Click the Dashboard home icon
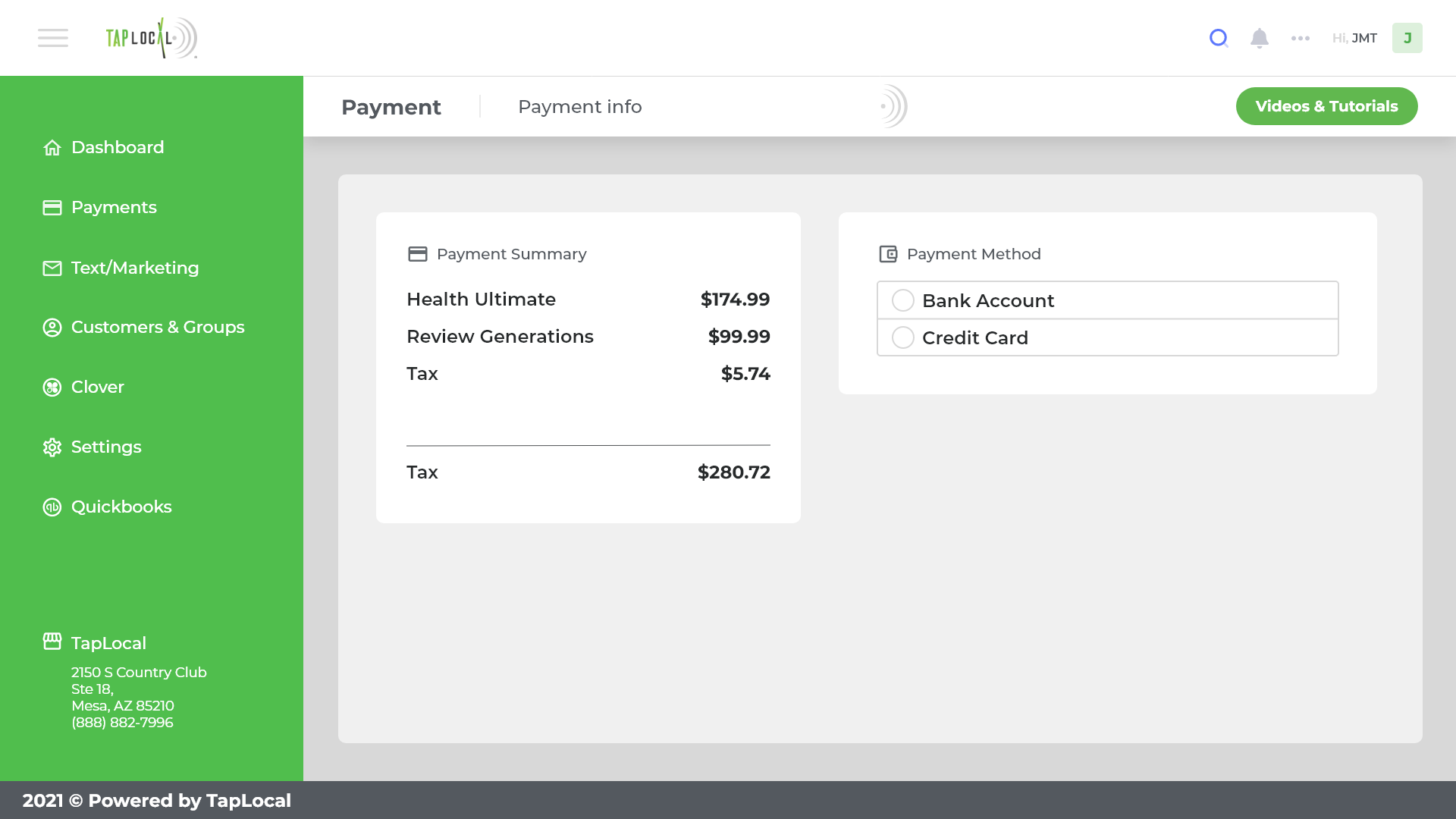The image size is (1456, 819). 52,147
